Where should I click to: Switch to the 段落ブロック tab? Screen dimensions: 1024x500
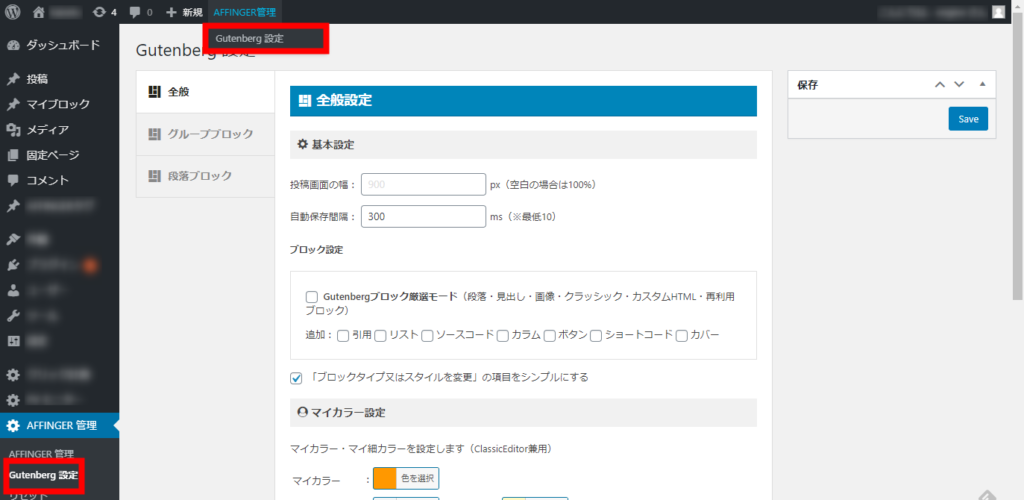pos(206,176)
